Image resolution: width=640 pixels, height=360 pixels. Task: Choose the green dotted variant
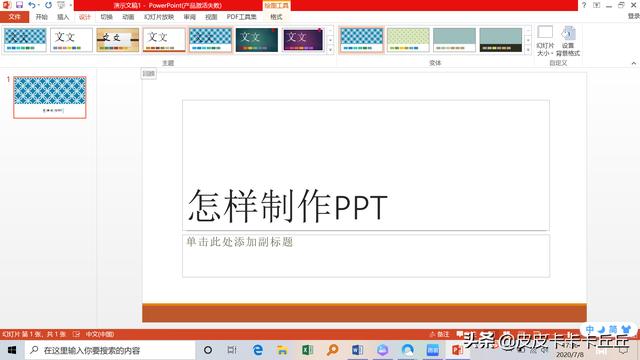pyautogui.click(x=408, y=40)
